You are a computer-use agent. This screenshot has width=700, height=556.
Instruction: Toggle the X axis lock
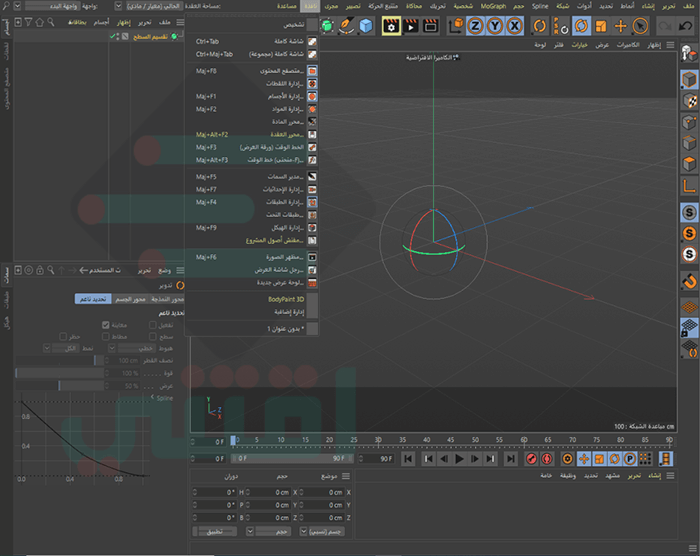point(515,26)
